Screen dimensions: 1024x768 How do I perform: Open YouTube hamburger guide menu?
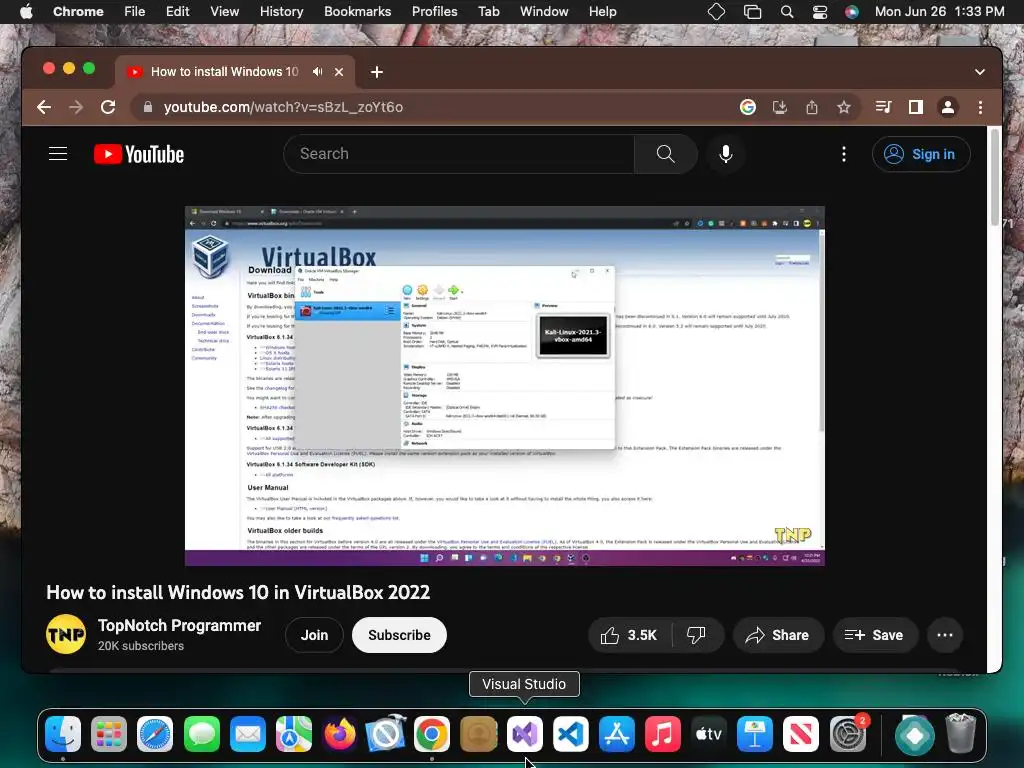(58, 154)
